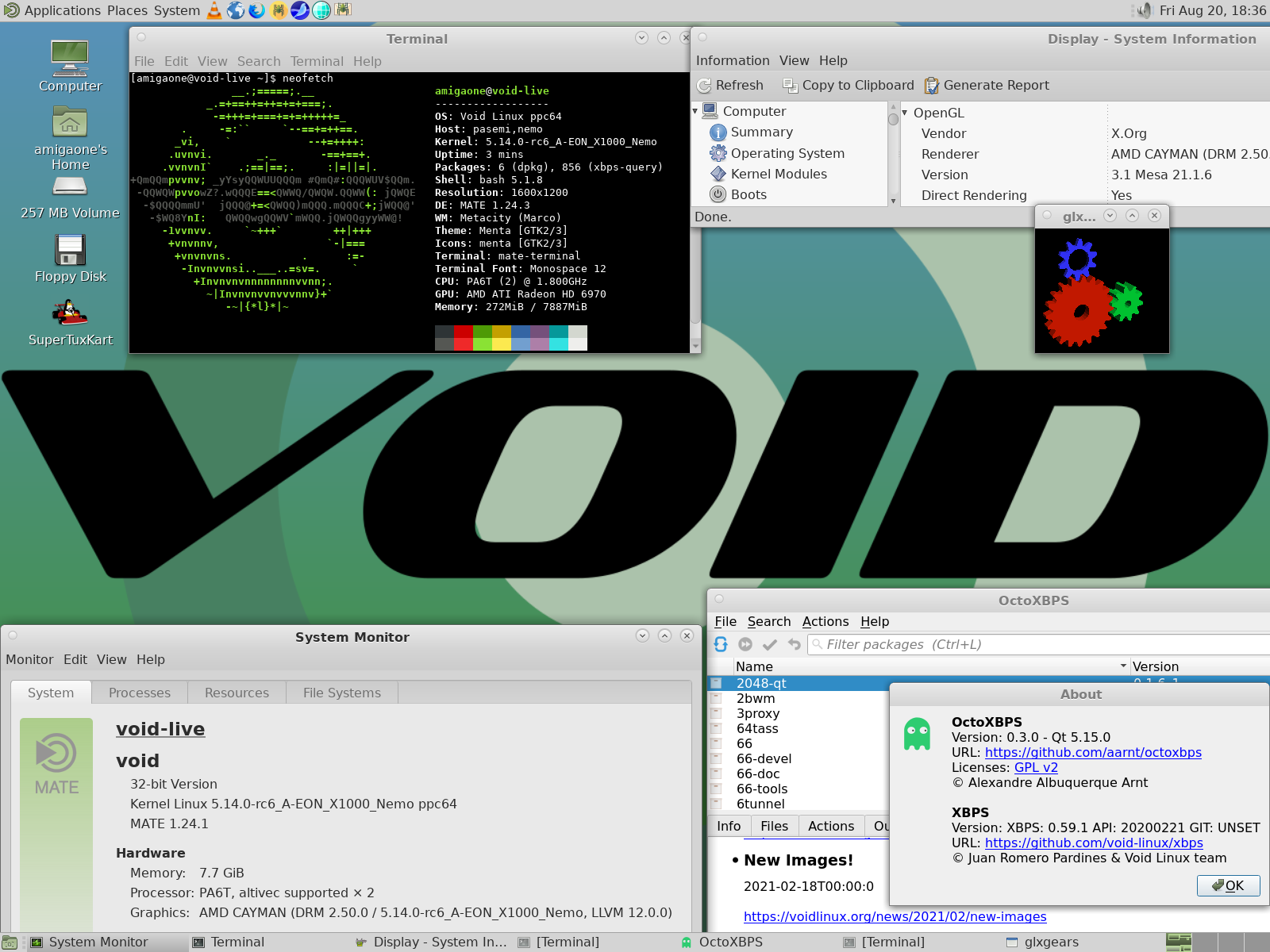This screenshot has width=1270, height=952.
Task: Click the Terminal window vertical scrollbar
Action: pos(695,212)
